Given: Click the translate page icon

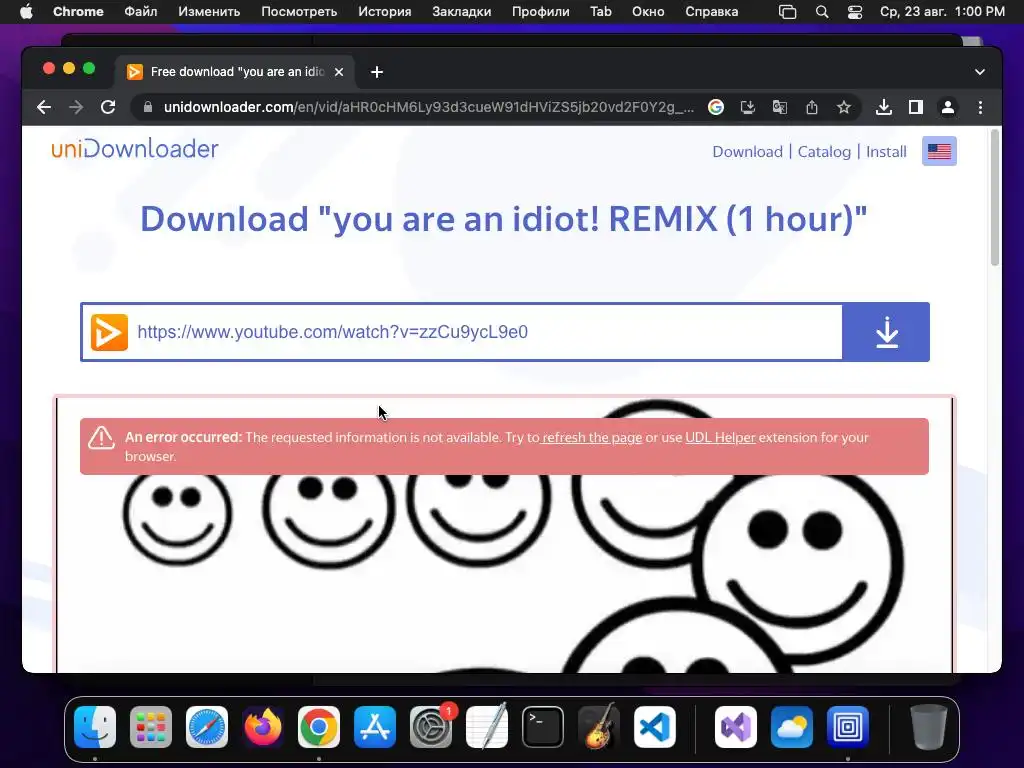Looking at the screenshot, I should coord(780,107).
